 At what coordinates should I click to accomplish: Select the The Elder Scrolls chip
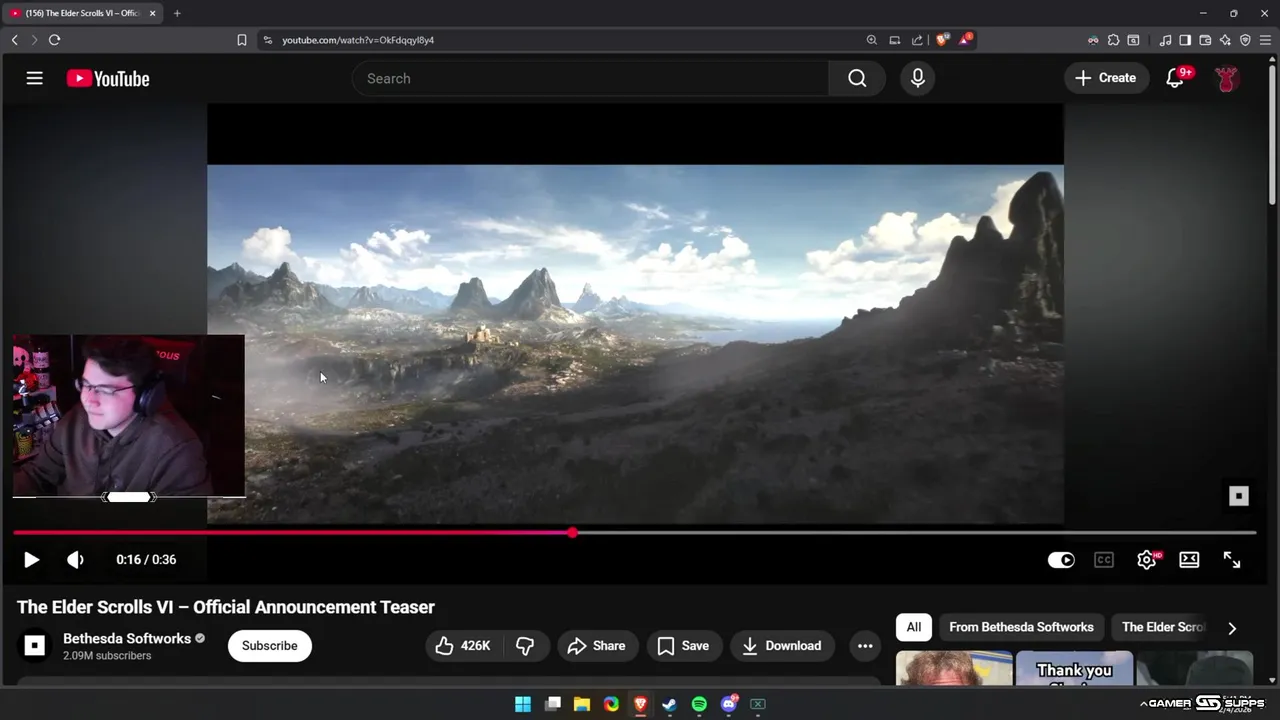click(x=1163, y=627)
